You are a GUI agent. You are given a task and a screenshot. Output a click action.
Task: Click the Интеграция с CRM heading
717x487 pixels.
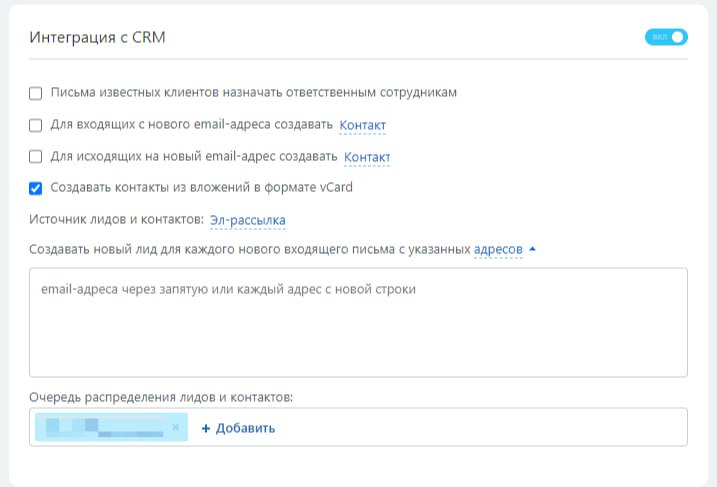(x=98, y=38)
